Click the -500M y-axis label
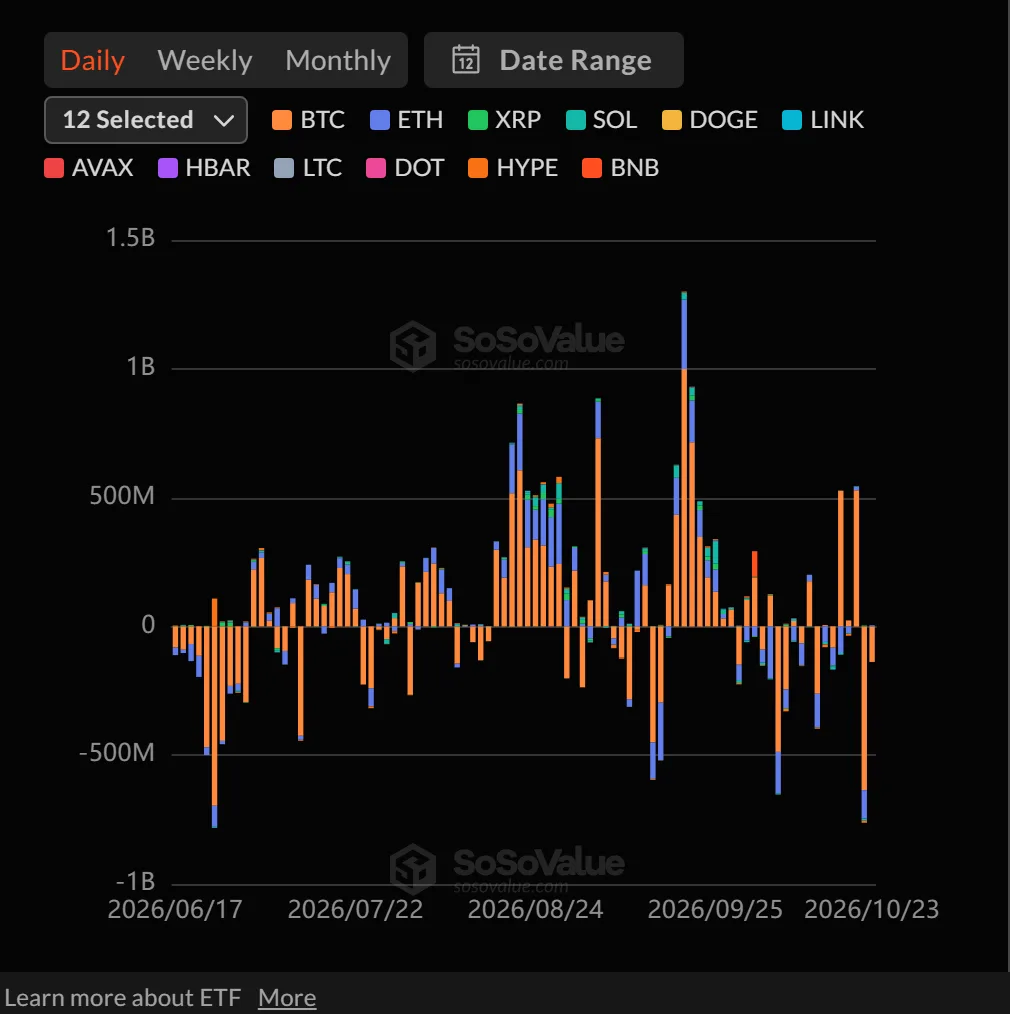 tap(116, 753)
